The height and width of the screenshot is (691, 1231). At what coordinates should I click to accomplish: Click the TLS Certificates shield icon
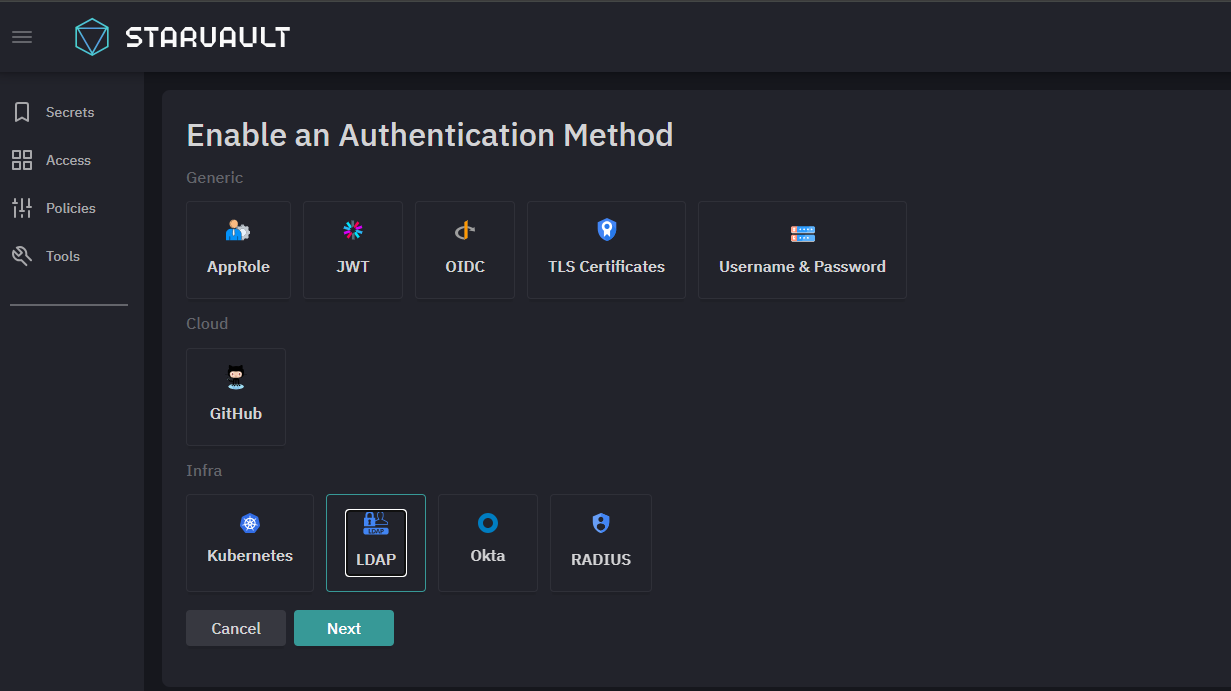click(x=606, y=230)
